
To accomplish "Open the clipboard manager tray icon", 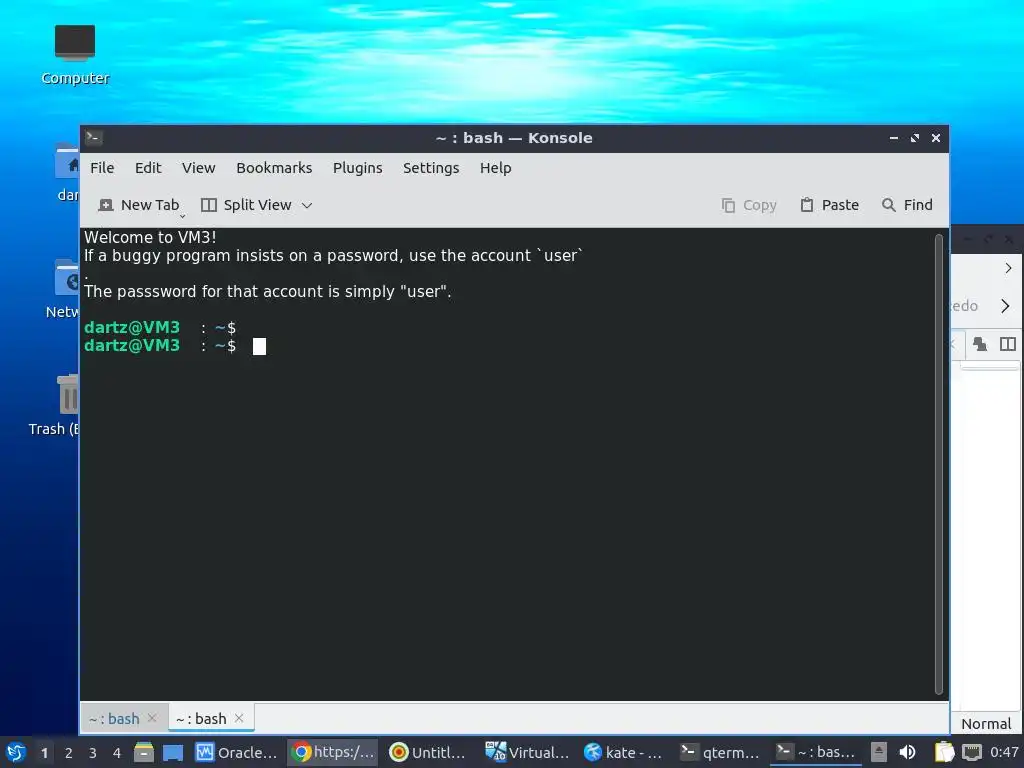I will [x=944, y=752].
